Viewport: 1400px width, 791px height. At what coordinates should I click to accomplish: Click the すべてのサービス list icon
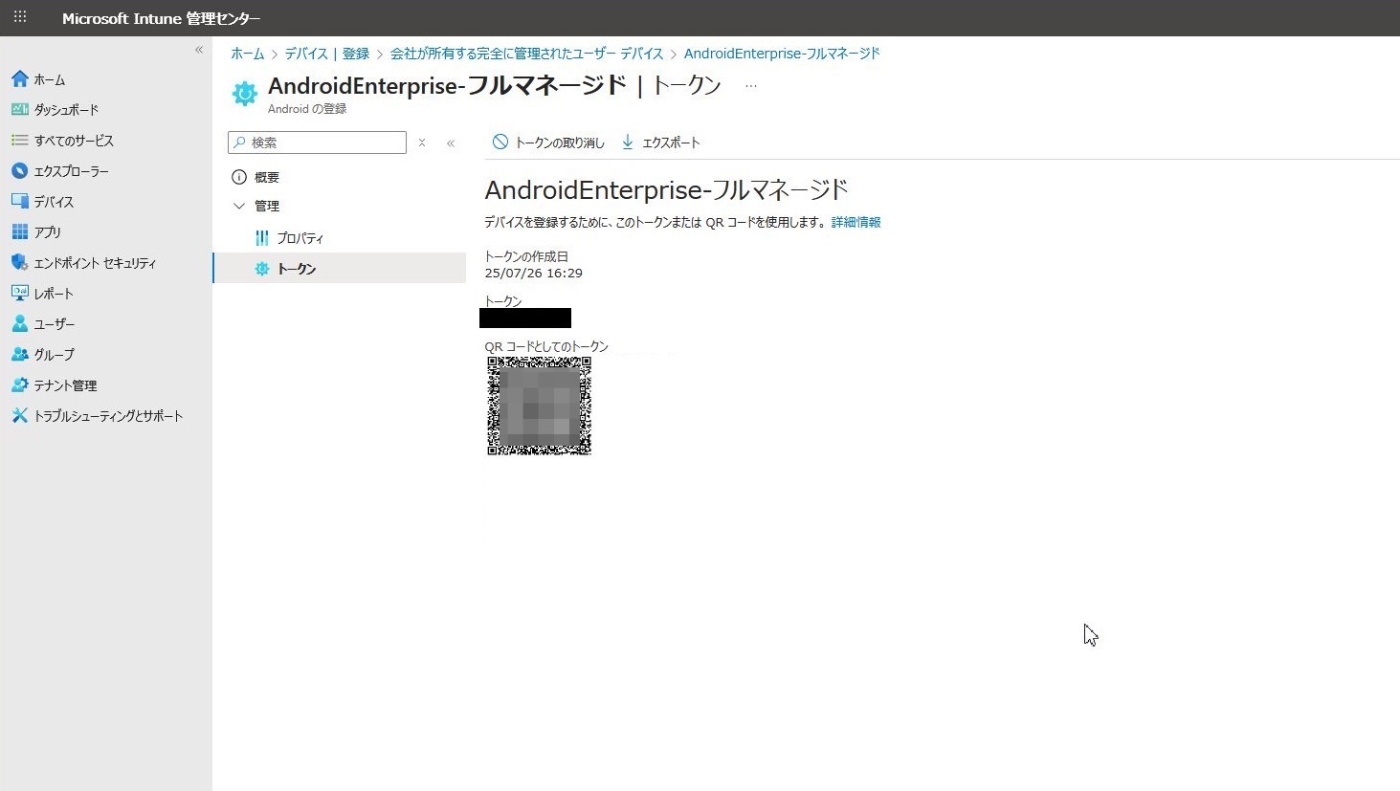coord(19,141)
